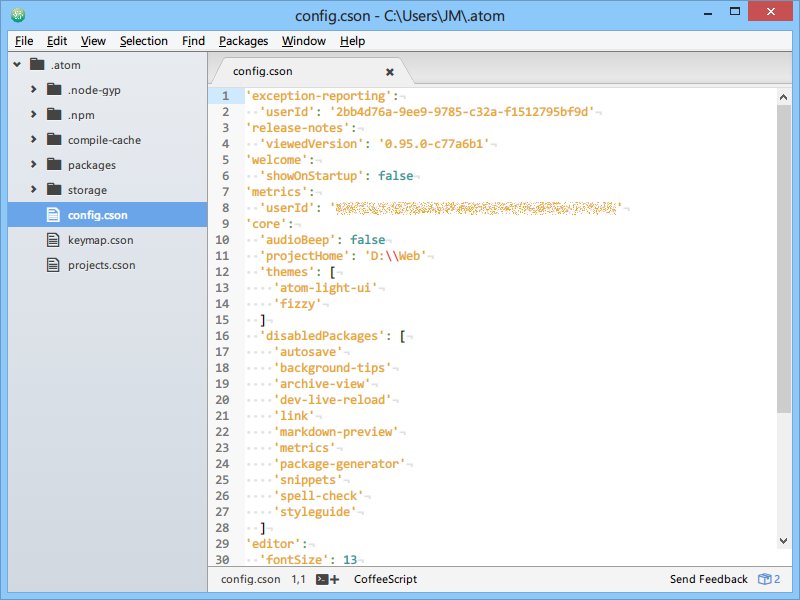Click the 'projectHome' key text

[305, 256]
